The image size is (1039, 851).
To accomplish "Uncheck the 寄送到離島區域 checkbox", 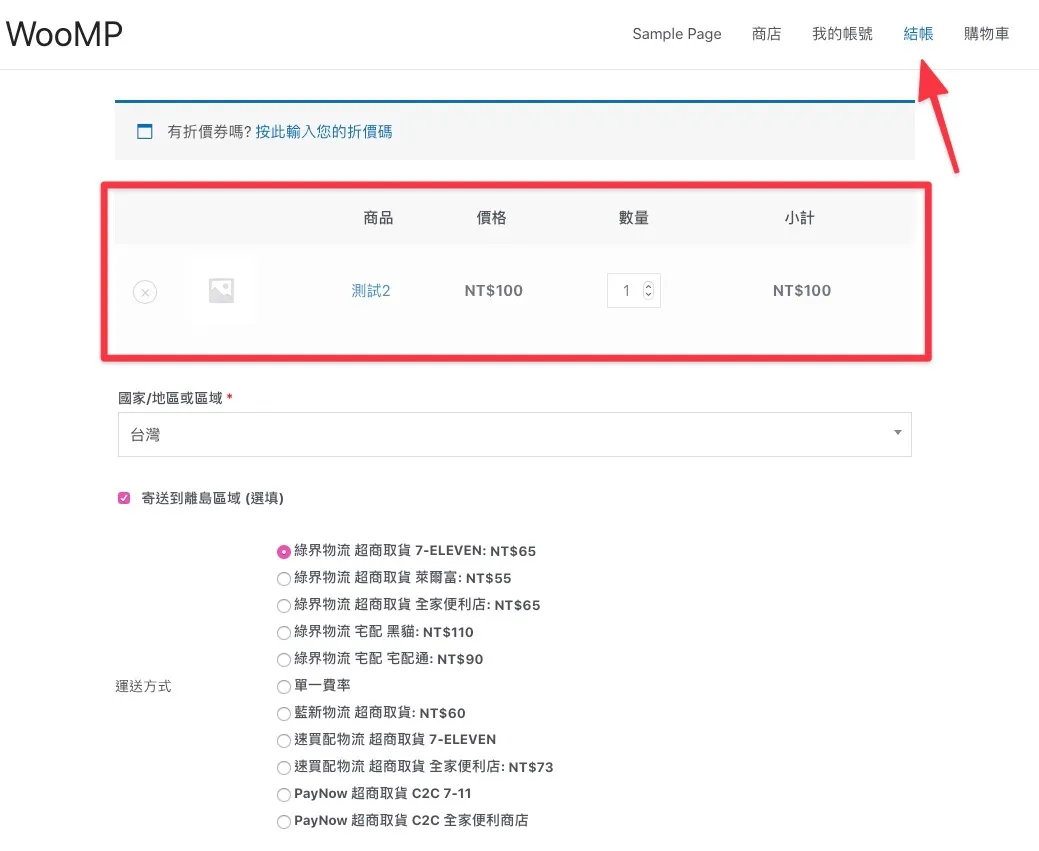I will click(x=125, y=497).
